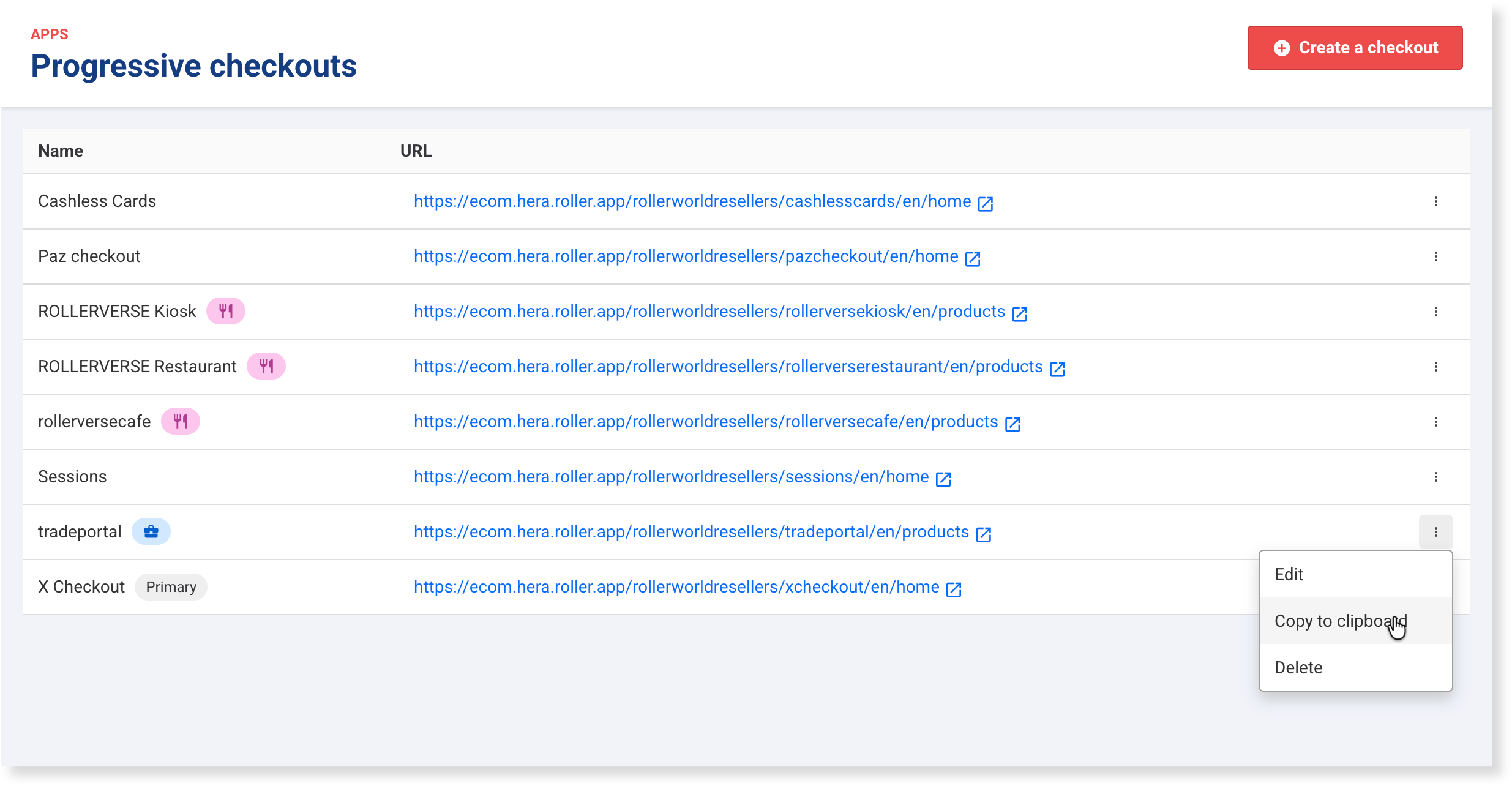
Task: Click the food badge icon beside rollerversecafe
Action: (x=181, y=421)
